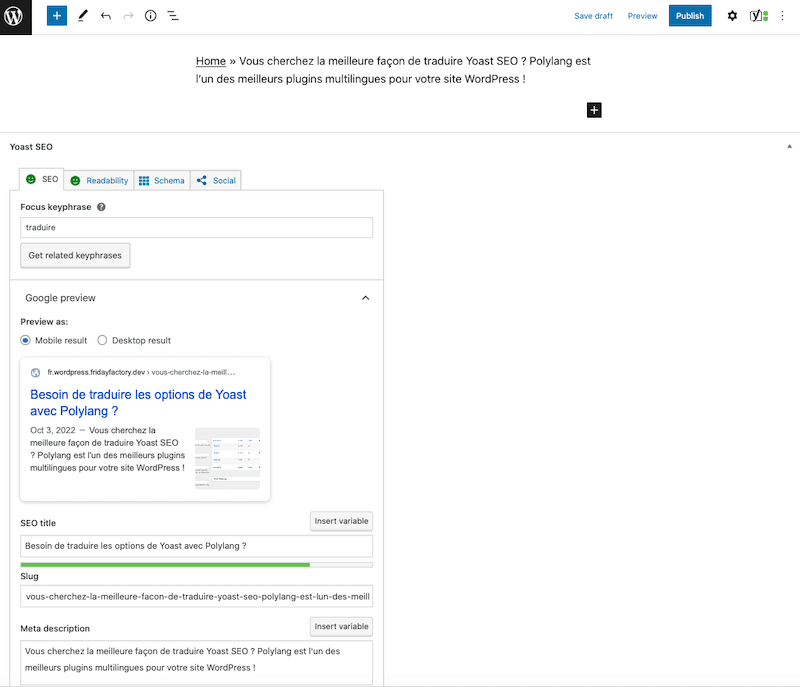Select Mobile result preview option
The height and width of the screenshot is (687, 800).
(x=25, y=340)
